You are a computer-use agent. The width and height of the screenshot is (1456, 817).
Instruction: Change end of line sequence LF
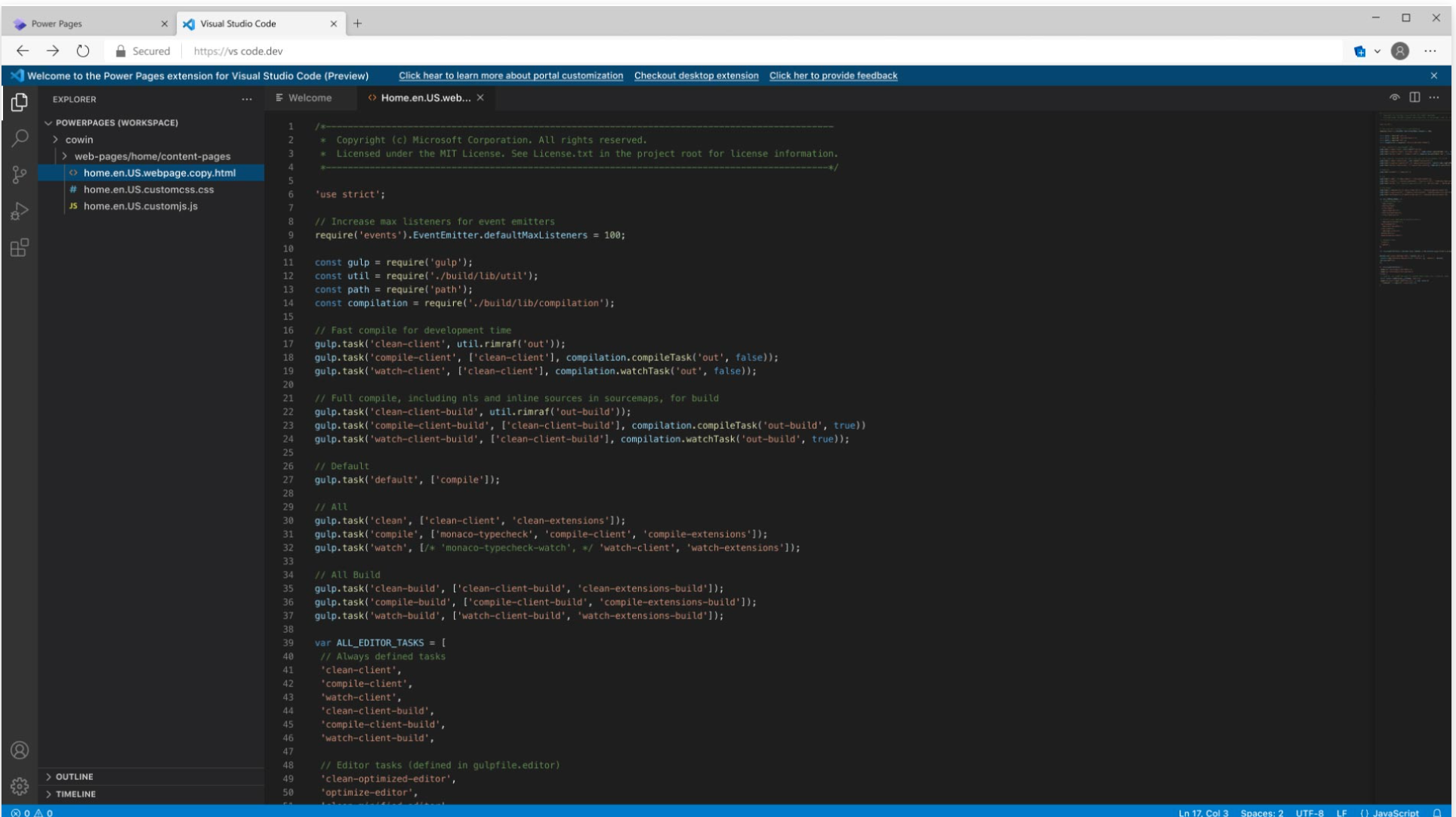[x=1341, y=812]
